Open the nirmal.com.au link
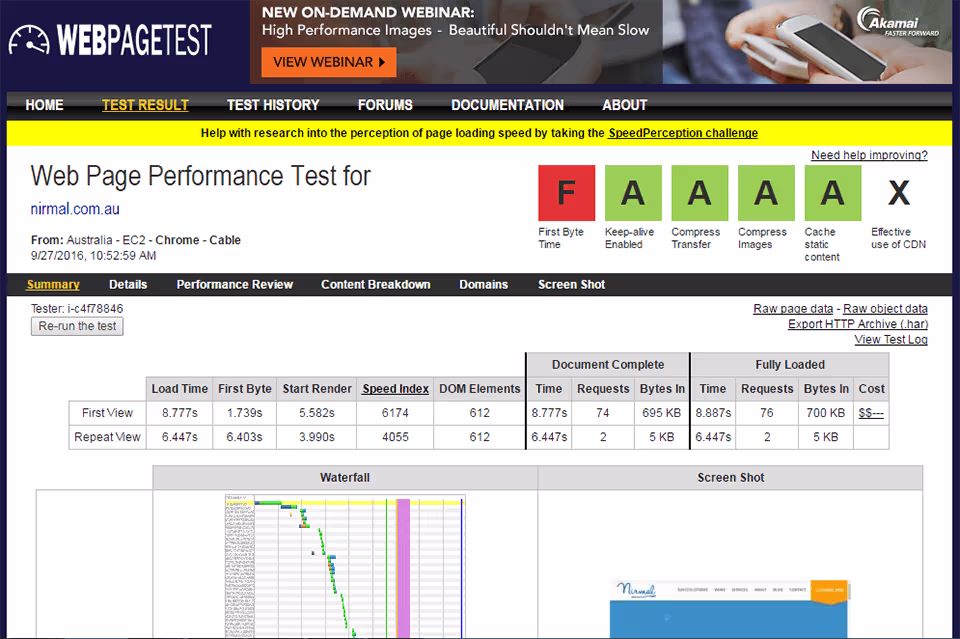This screenshot has height=639, width=960. coord(75,209)
